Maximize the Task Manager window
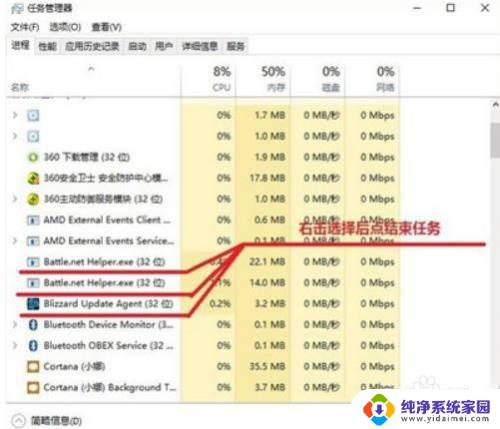The image size is (500, 429). 451,8
